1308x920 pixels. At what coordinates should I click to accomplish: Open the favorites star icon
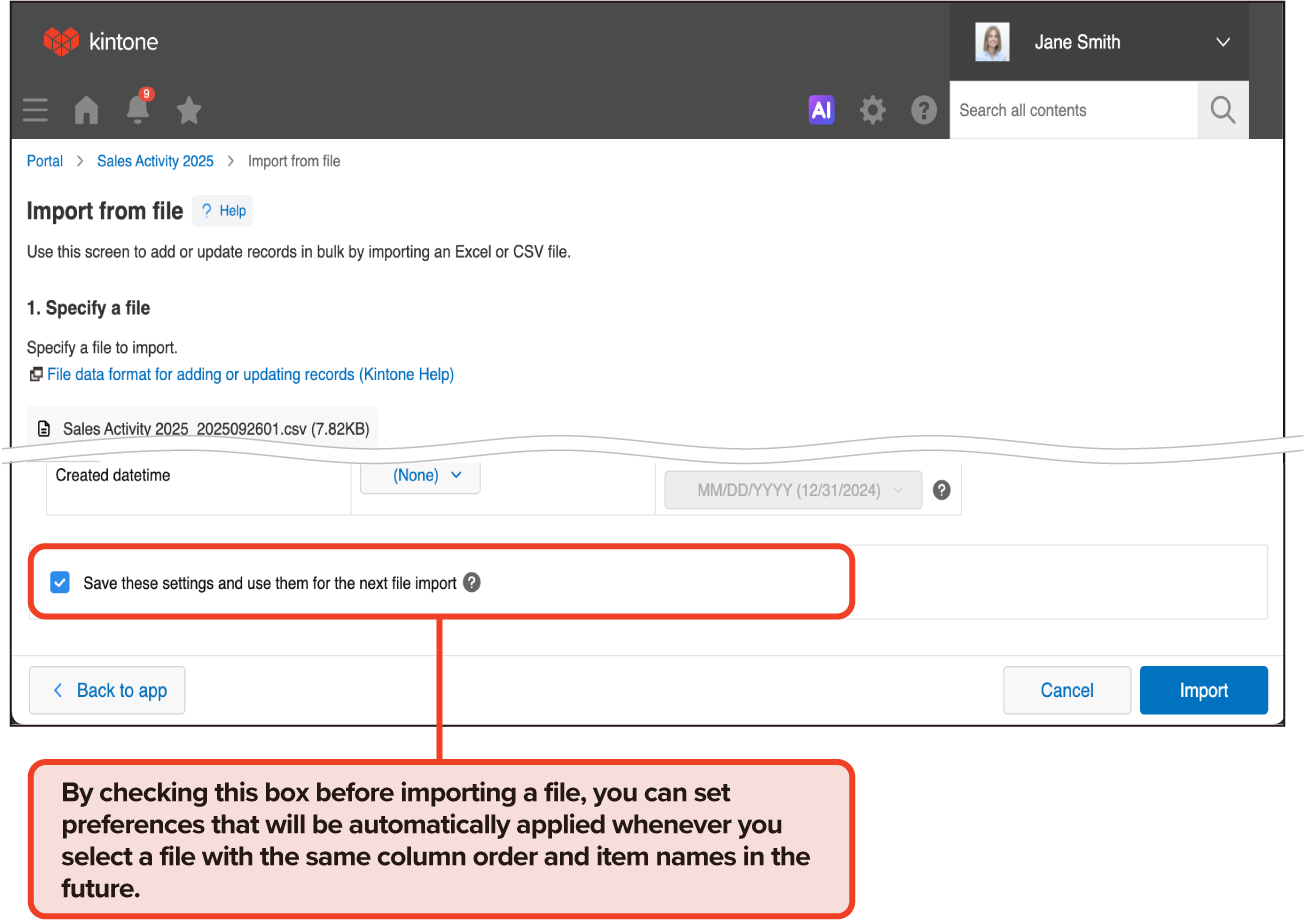coord(189,110)
